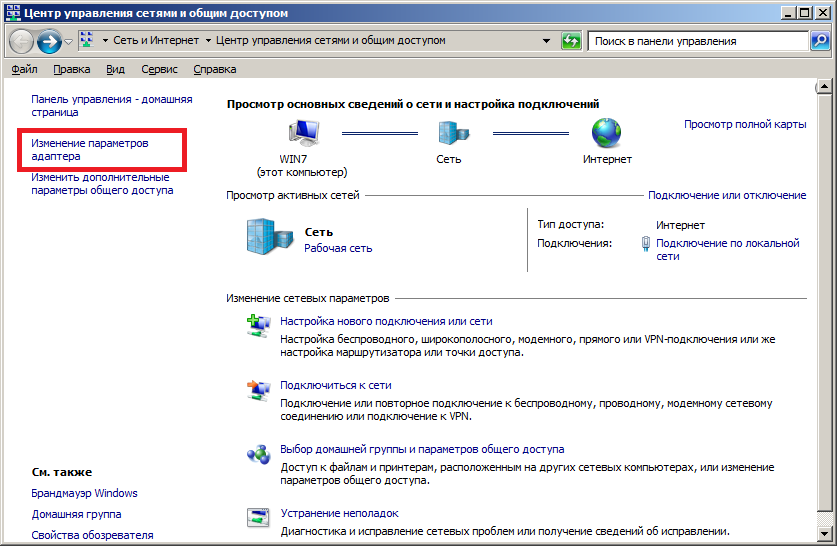
Task: Click the Устранение неполадок troubleshooting icon
Action: (258, 518)
